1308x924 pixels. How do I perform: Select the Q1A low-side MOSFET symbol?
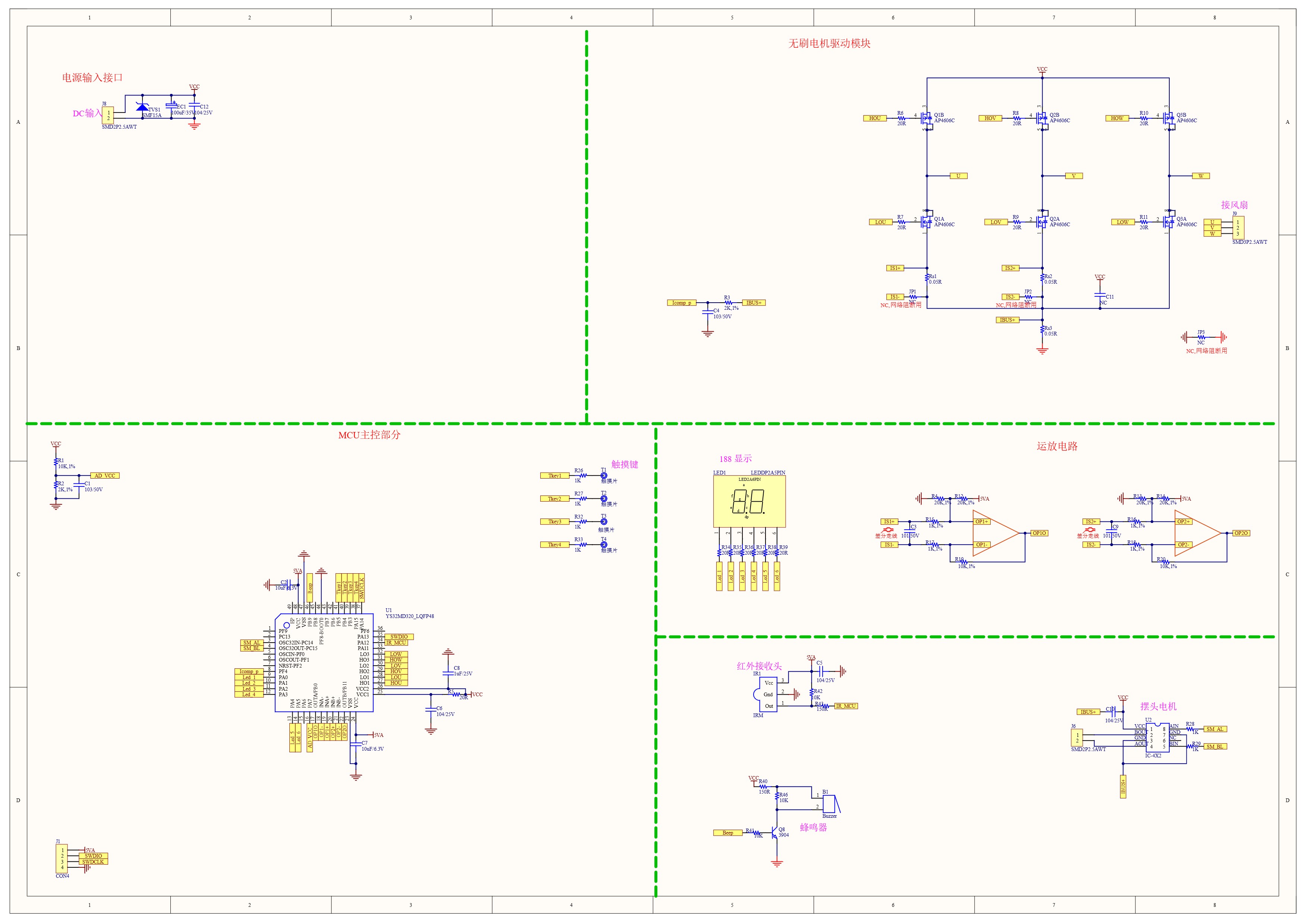point(927,221)
